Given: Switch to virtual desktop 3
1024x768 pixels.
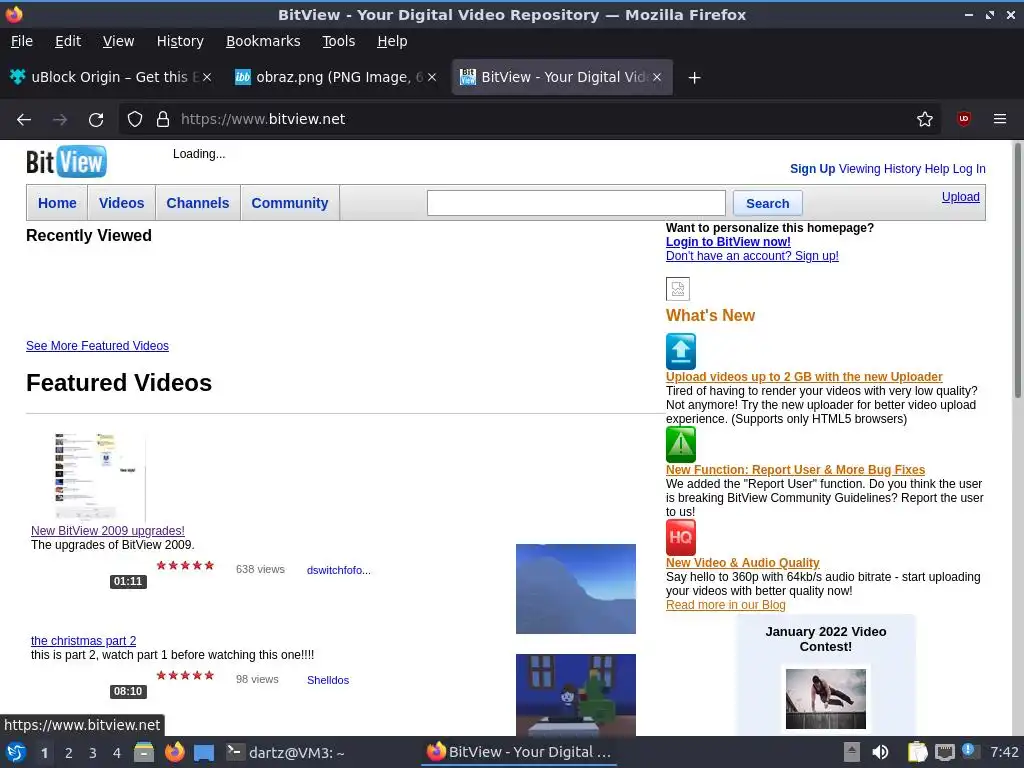Looking at the screenshot, I should click(x=93, y=753).
